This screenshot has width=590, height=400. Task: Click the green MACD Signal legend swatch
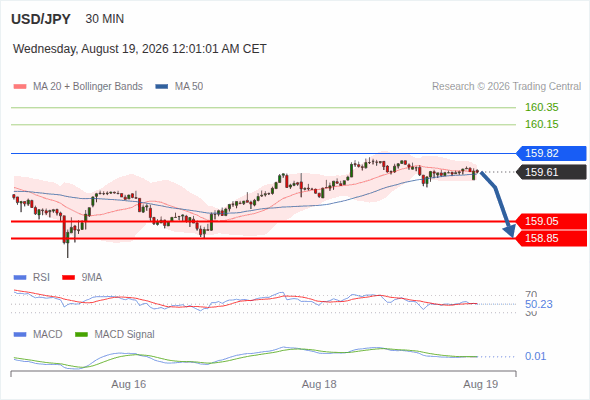tap(81, 335)
